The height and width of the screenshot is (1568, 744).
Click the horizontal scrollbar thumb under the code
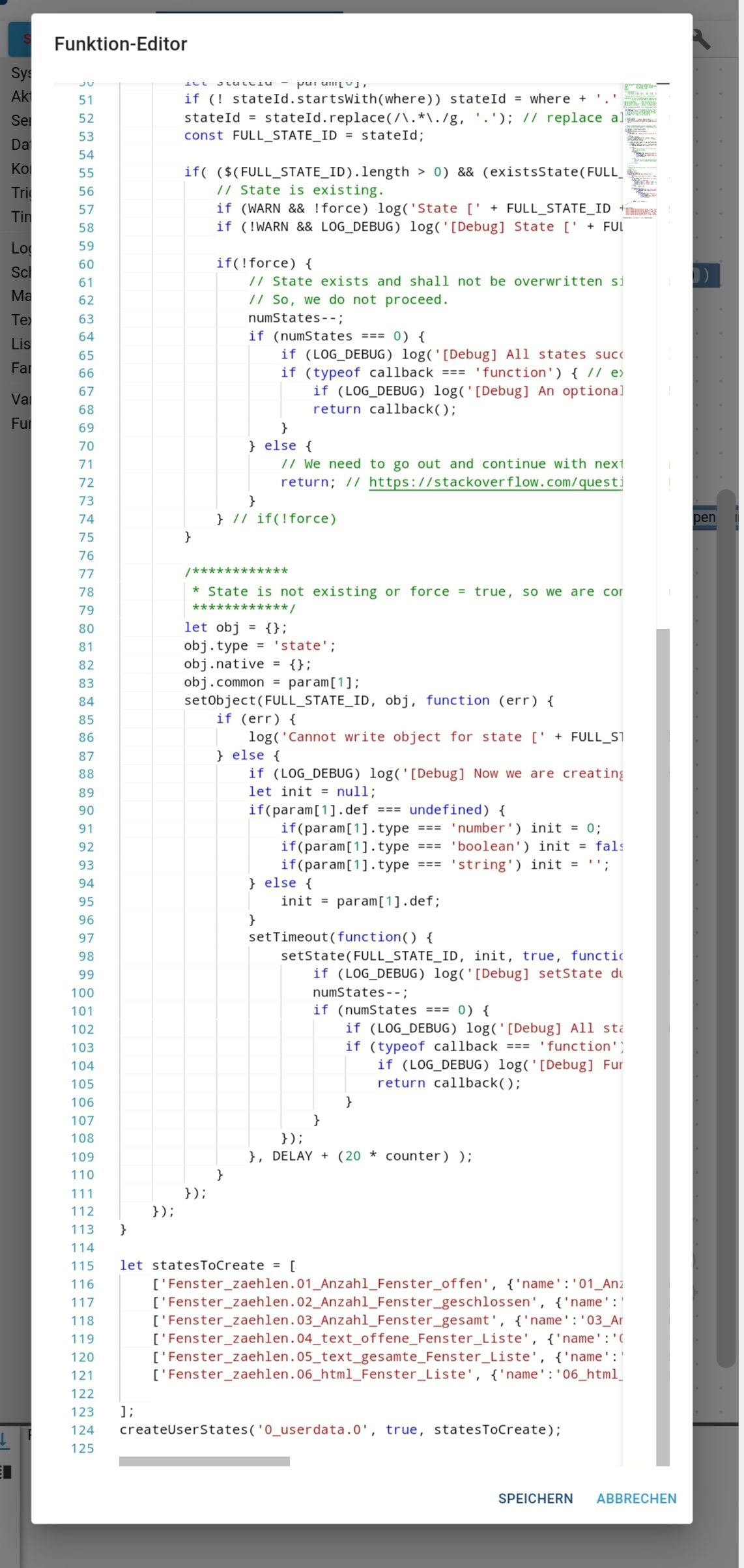click(x=205, y=1461)
